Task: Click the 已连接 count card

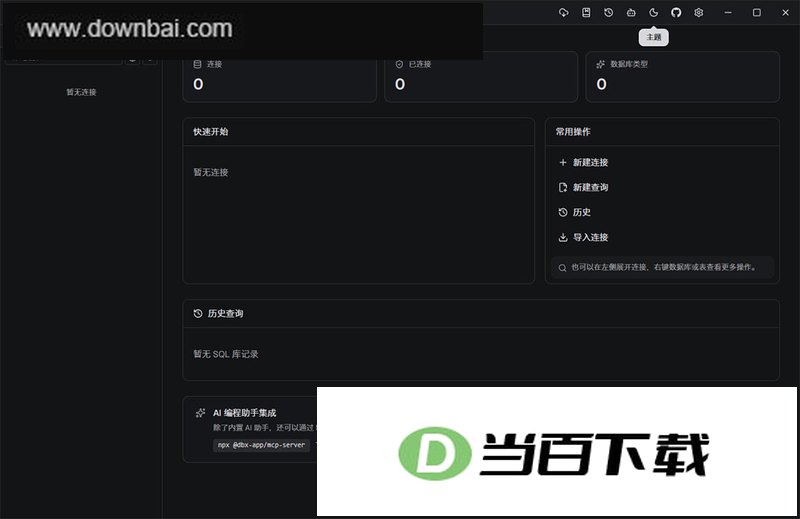Action: (481, 77)
